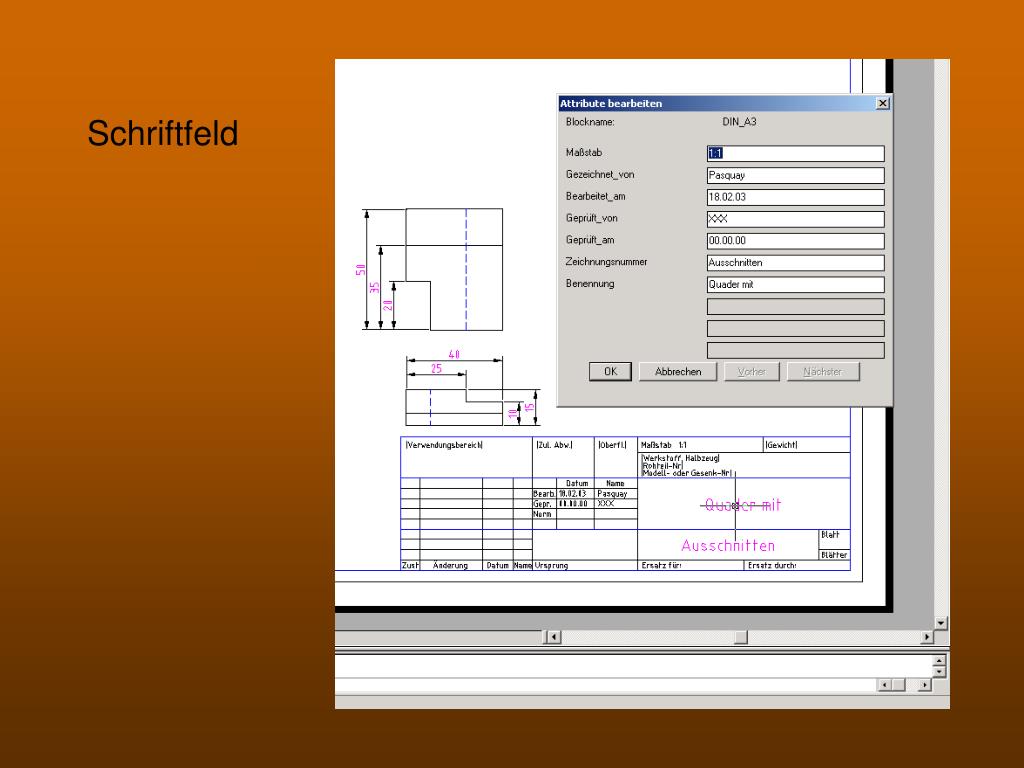Click the Gezeichnet_von field containing Pasquay
The height and width of the screenshot is (768, 1024).
click(795, 175)
